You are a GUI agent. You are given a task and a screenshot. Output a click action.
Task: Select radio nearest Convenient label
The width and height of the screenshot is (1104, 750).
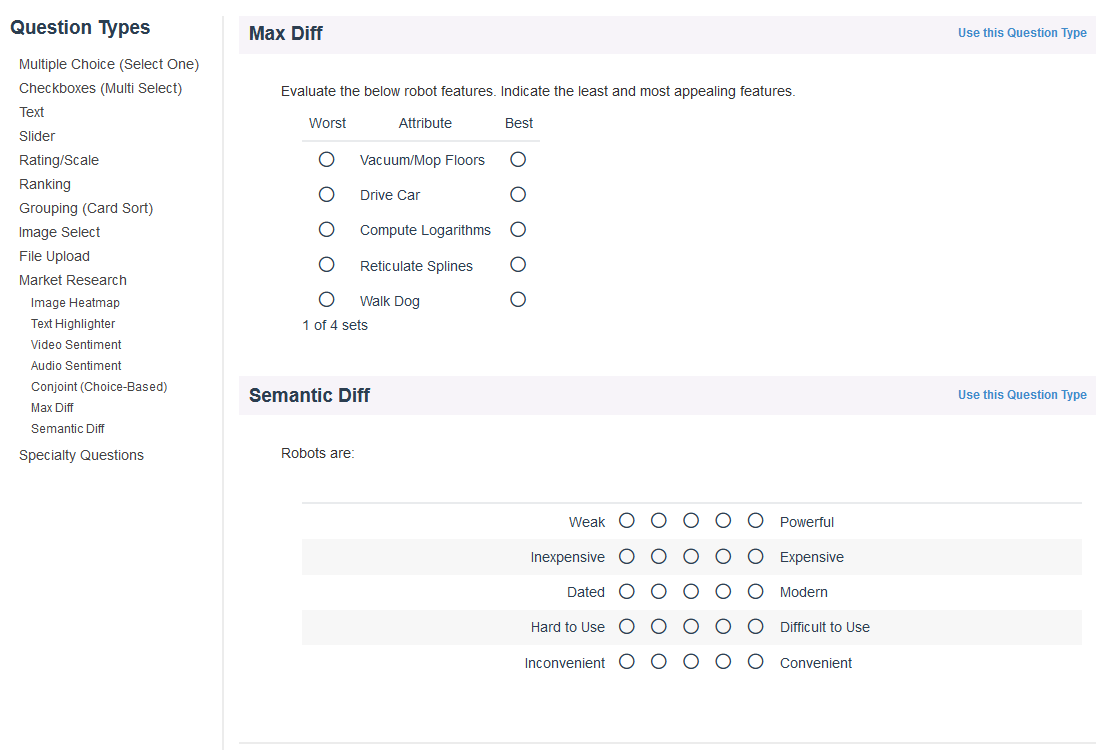(x=756, y=662)
